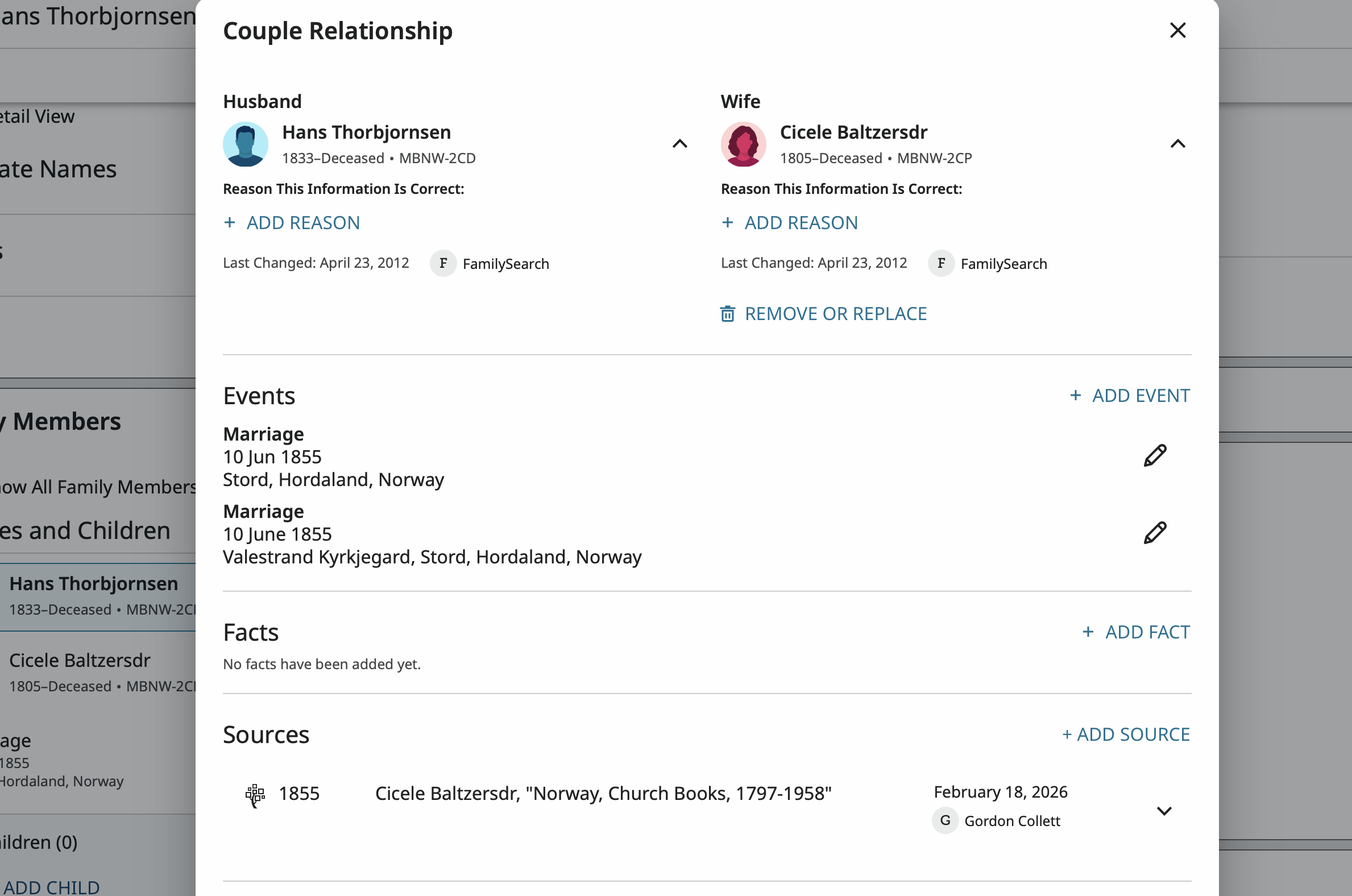Collapse the Husband details section
Screen dimensions: 1352x896
[x=679, y=144]
